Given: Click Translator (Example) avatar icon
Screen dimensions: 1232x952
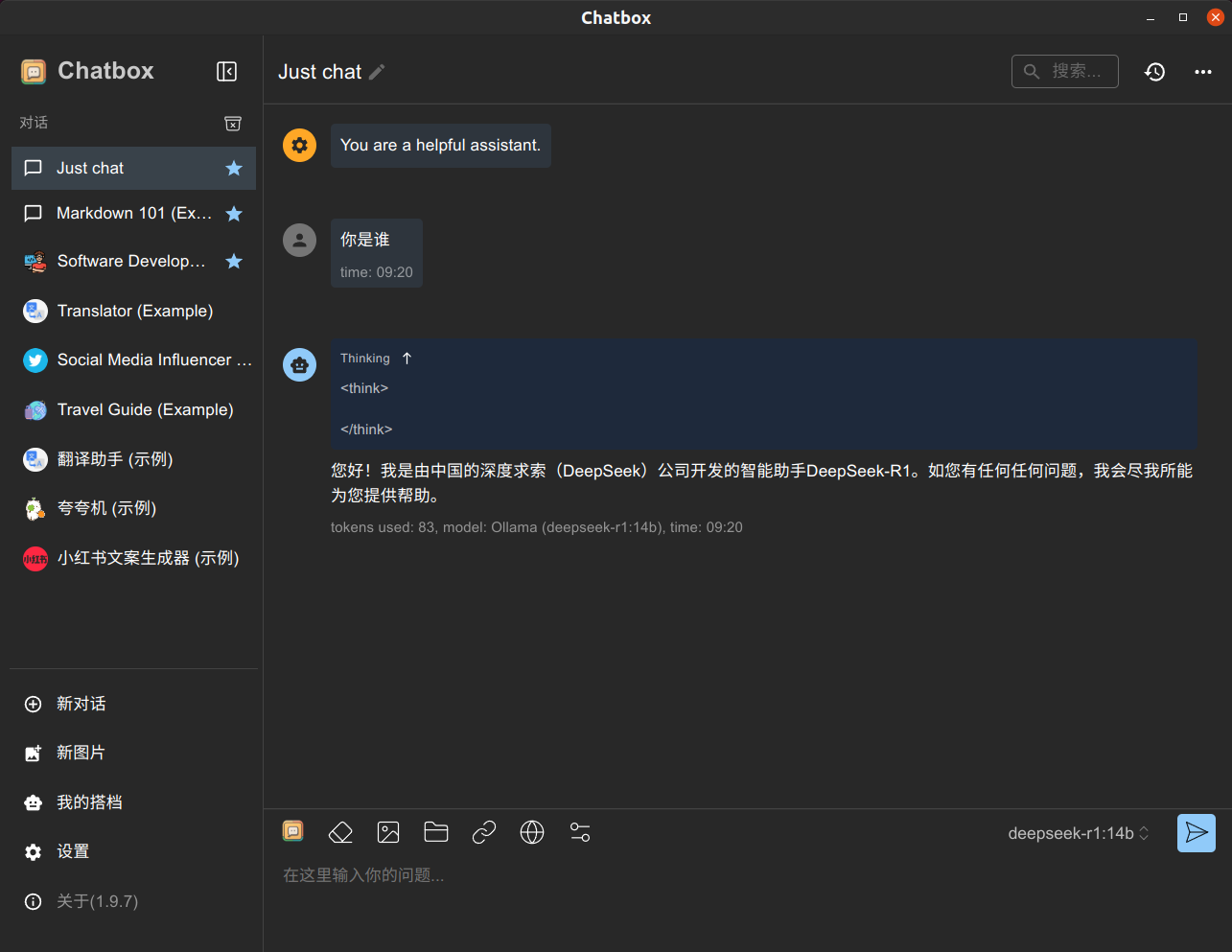Looking at the screenshot, I should [x=35, y=311].
